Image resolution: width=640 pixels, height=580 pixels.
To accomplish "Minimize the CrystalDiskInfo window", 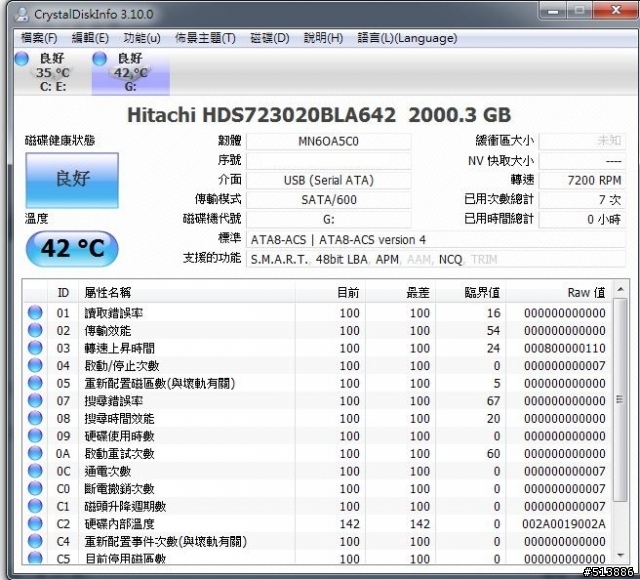I will click(553, 10).
